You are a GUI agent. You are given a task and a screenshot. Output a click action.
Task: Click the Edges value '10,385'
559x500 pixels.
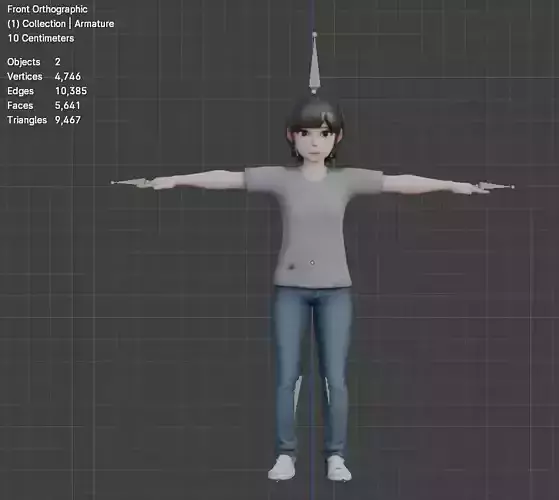[x=71, y=91]
